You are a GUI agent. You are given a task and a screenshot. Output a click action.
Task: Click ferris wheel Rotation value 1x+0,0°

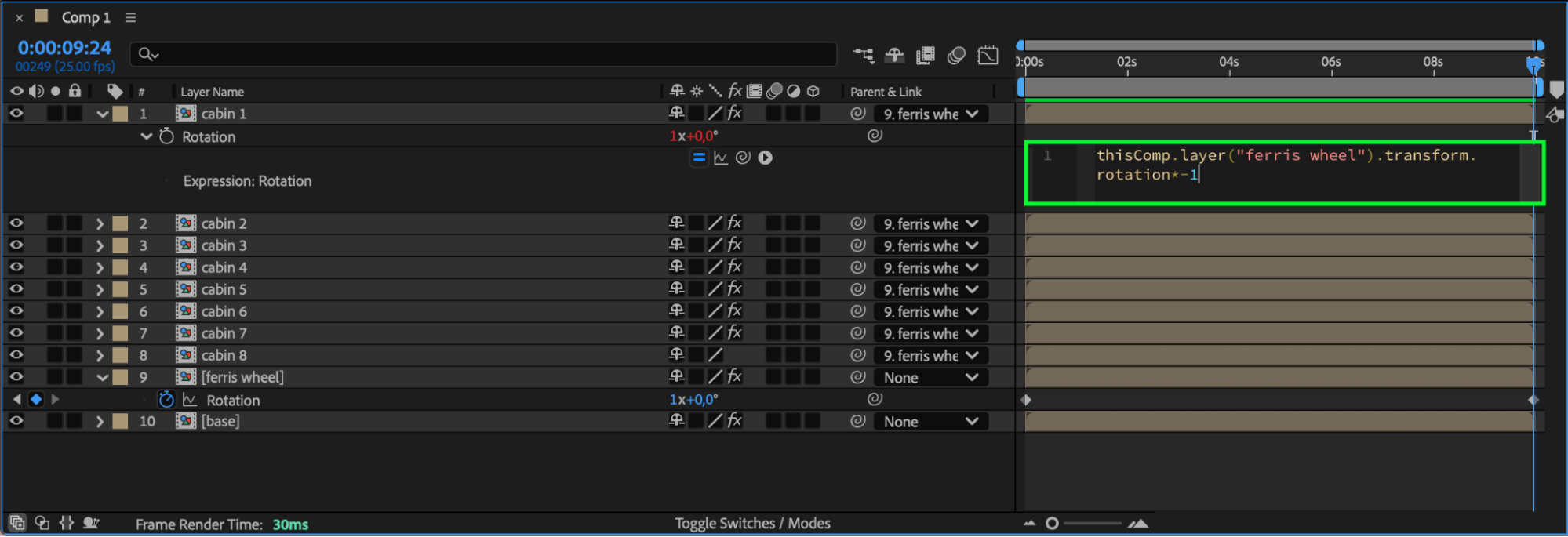(693, 399)
